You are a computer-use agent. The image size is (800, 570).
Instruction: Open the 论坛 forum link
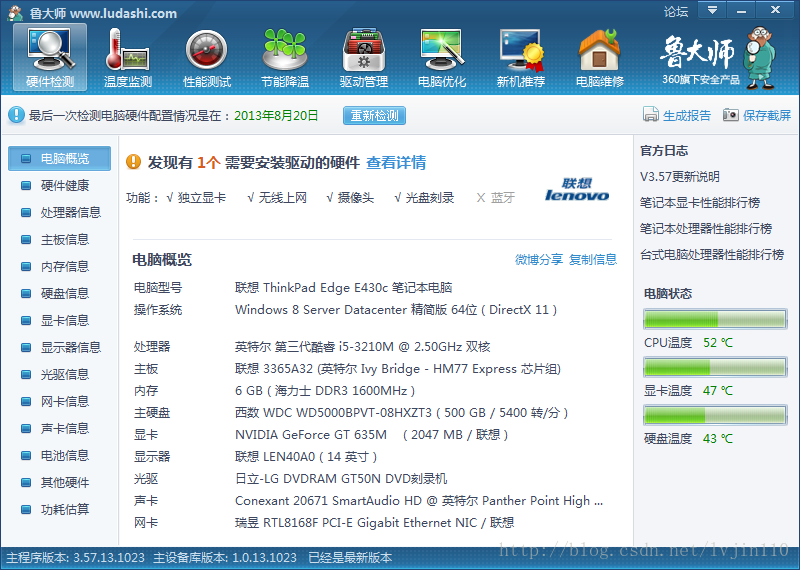tap(676, 11)
